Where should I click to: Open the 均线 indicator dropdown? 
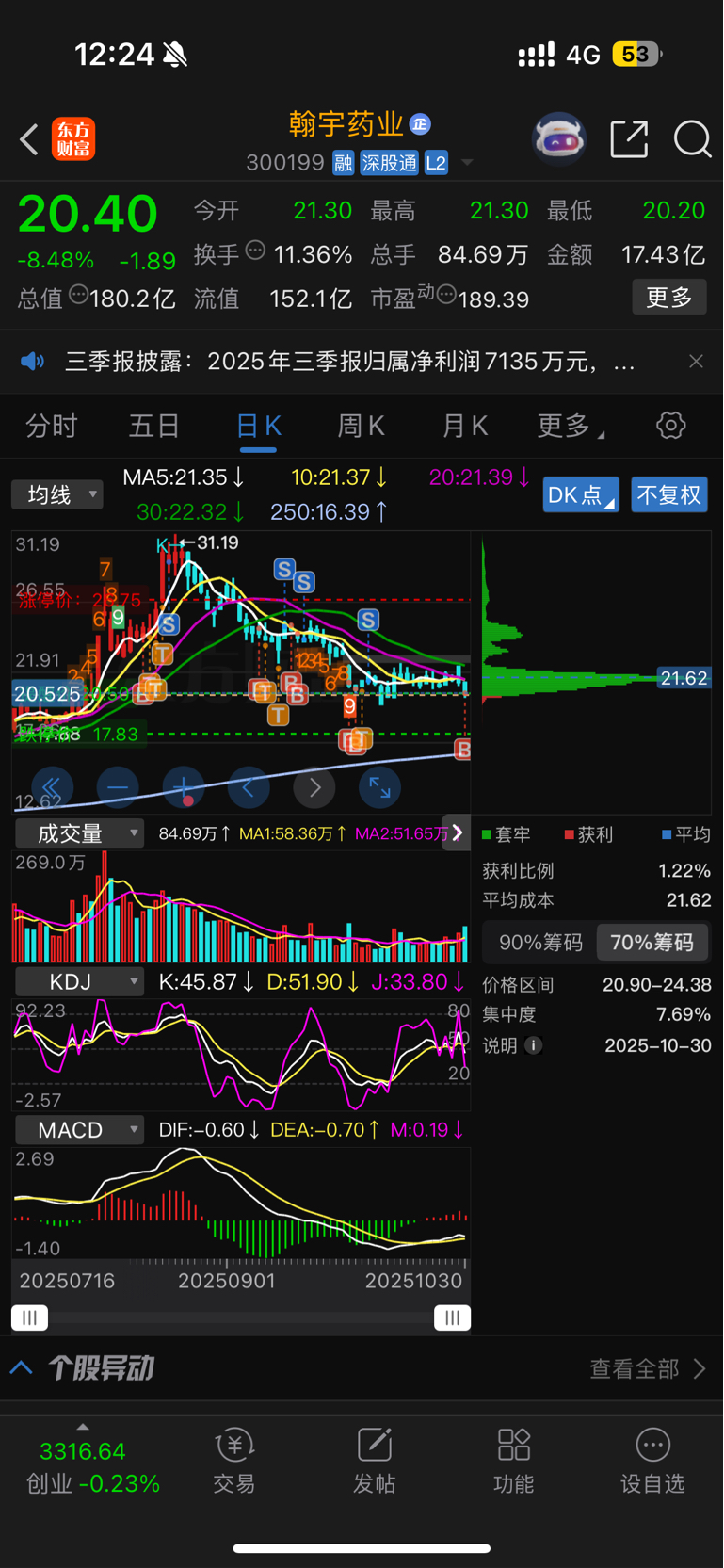57,494
